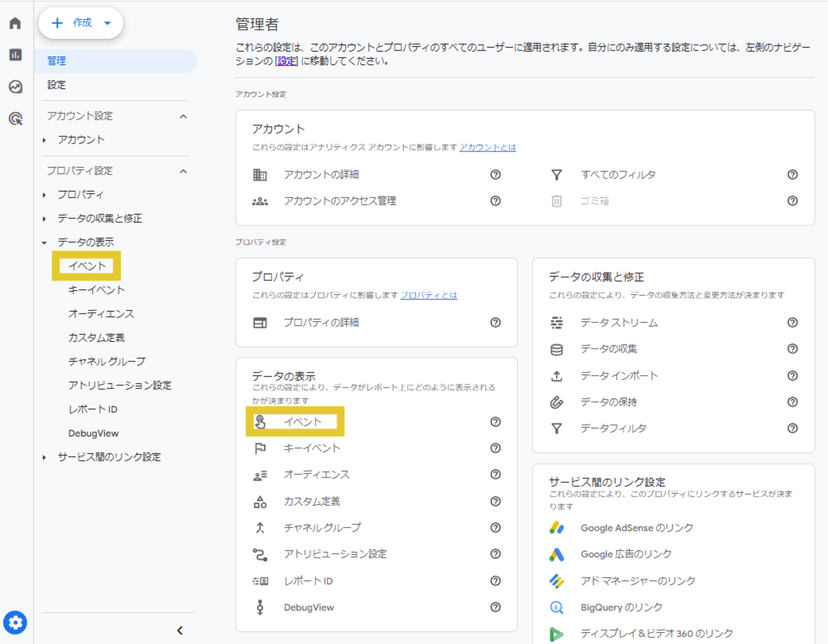
Task: Open the Advertising target icon
Action: point(16,118)
